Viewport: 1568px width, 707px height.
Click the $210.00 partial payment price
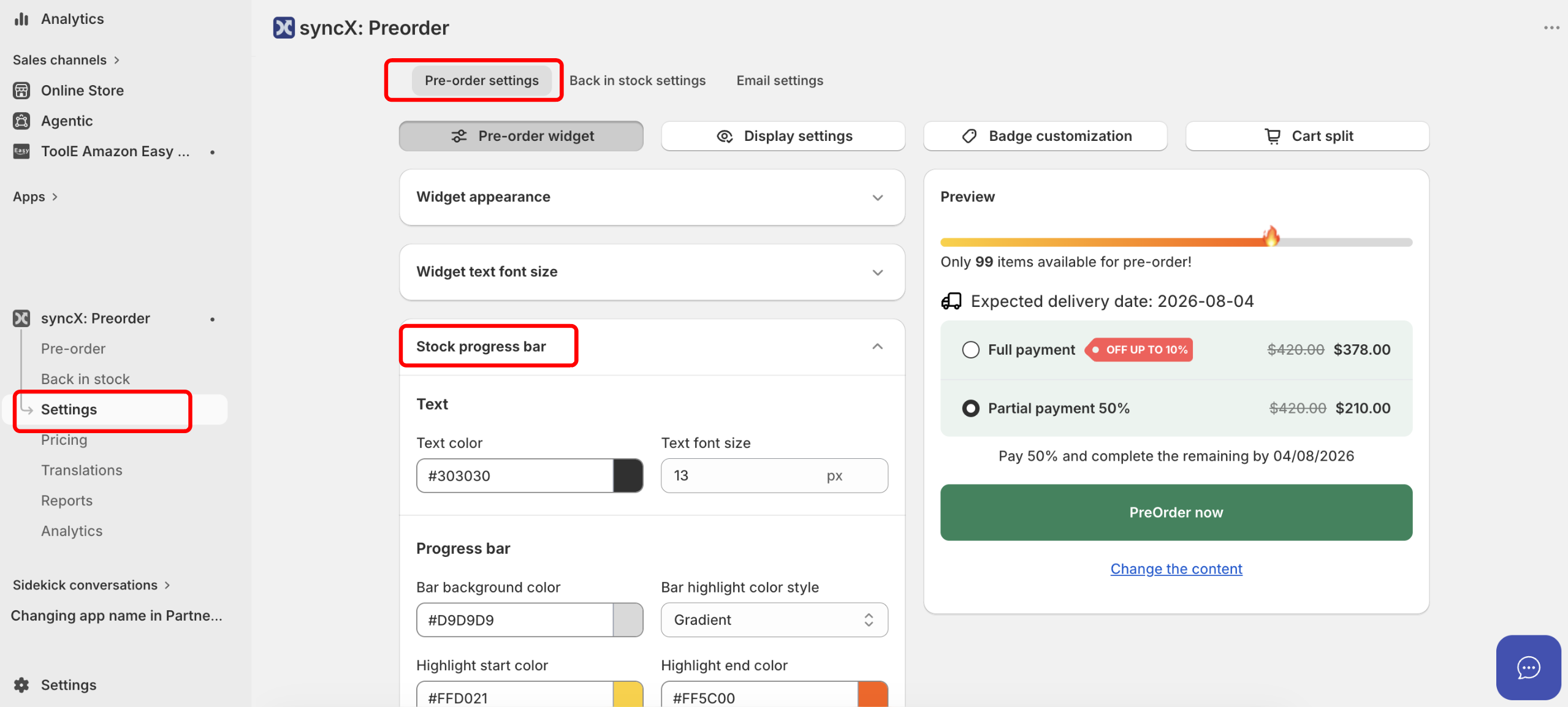[x=1363, y=409]
